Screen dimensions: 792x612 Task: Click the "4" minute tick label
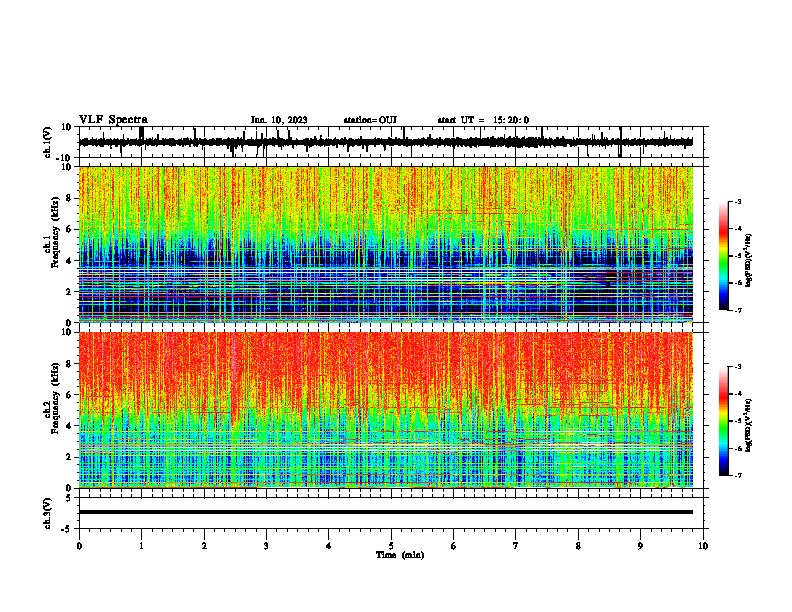pyautogui.click(x=329, y=546)
